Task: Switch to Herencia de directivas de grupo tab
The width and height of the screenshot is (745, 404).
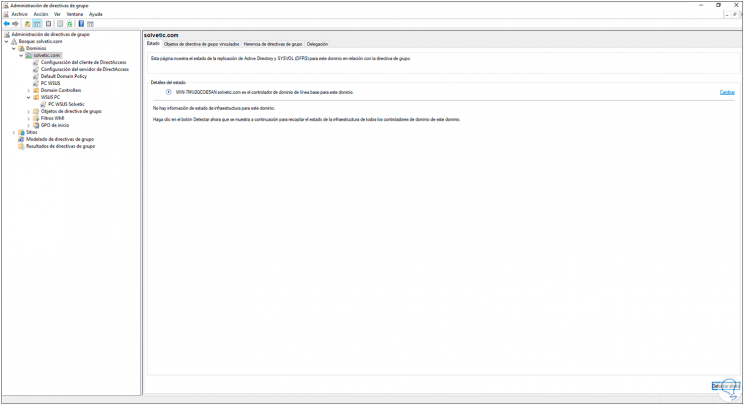Action: [x=273, y=44]
